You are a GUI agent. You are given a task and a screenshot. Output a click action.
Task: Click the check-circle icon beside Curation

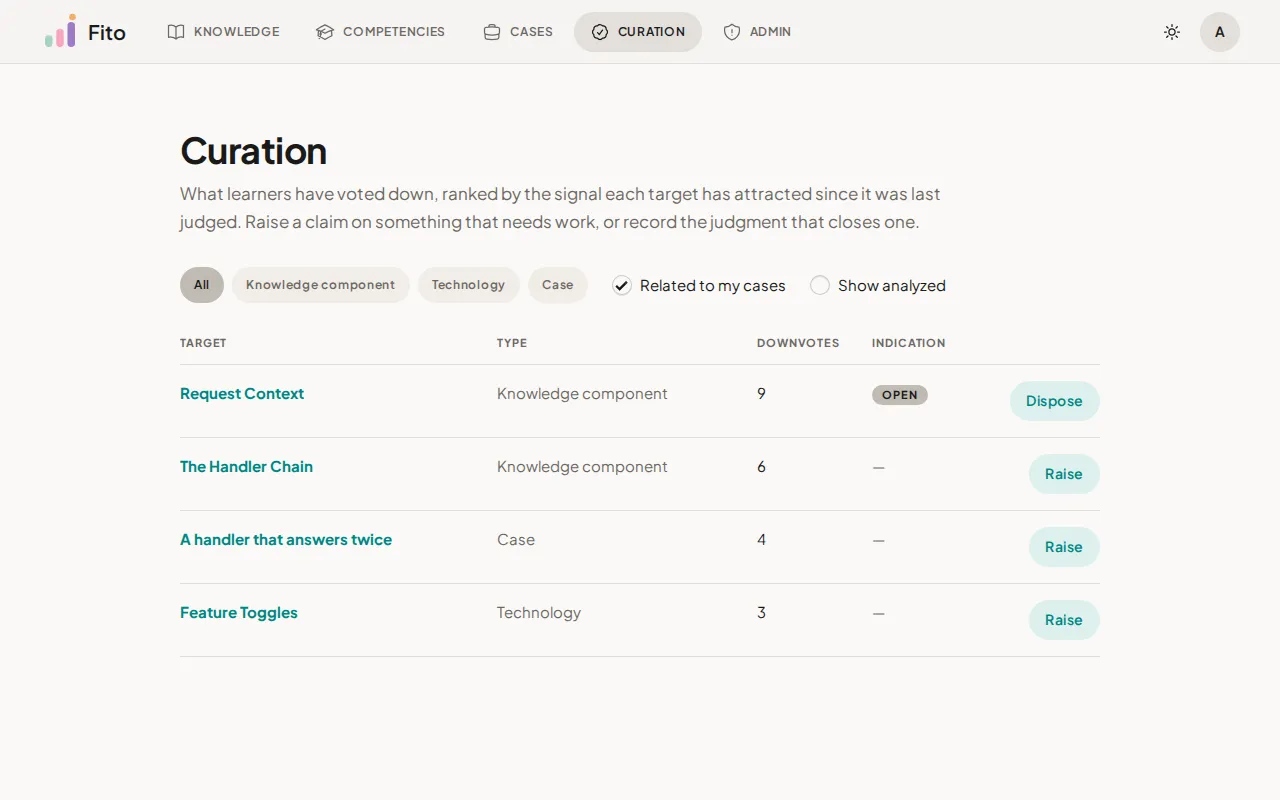tap(600, 32)
